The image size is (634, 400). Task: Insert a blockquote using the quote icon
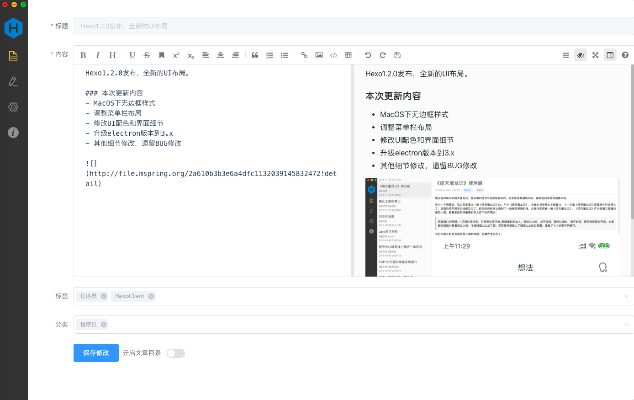[255, 55]
